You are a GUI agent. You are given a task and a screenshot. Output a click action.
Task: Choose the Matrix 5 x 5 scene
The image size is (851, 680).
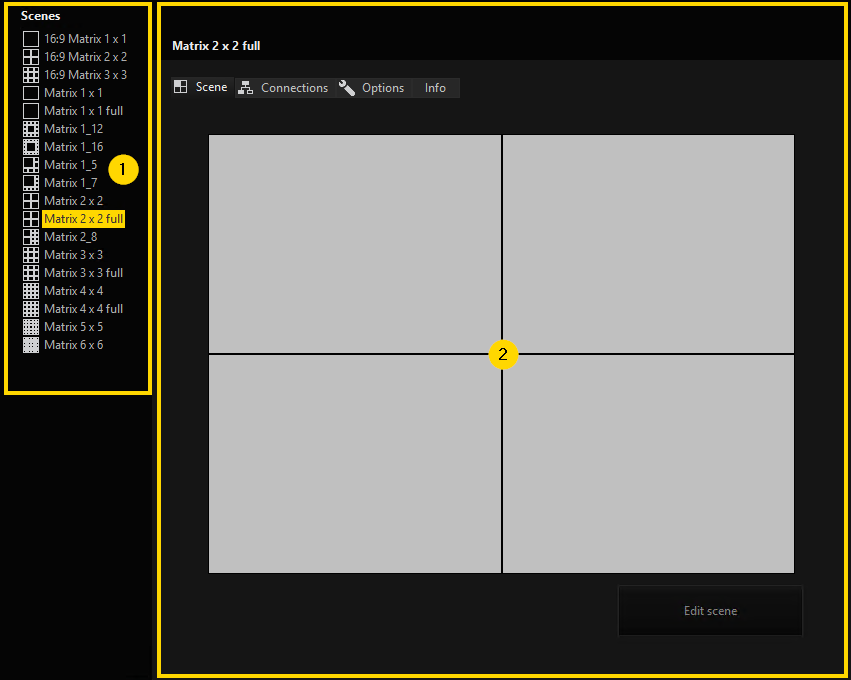pos(73,327)
